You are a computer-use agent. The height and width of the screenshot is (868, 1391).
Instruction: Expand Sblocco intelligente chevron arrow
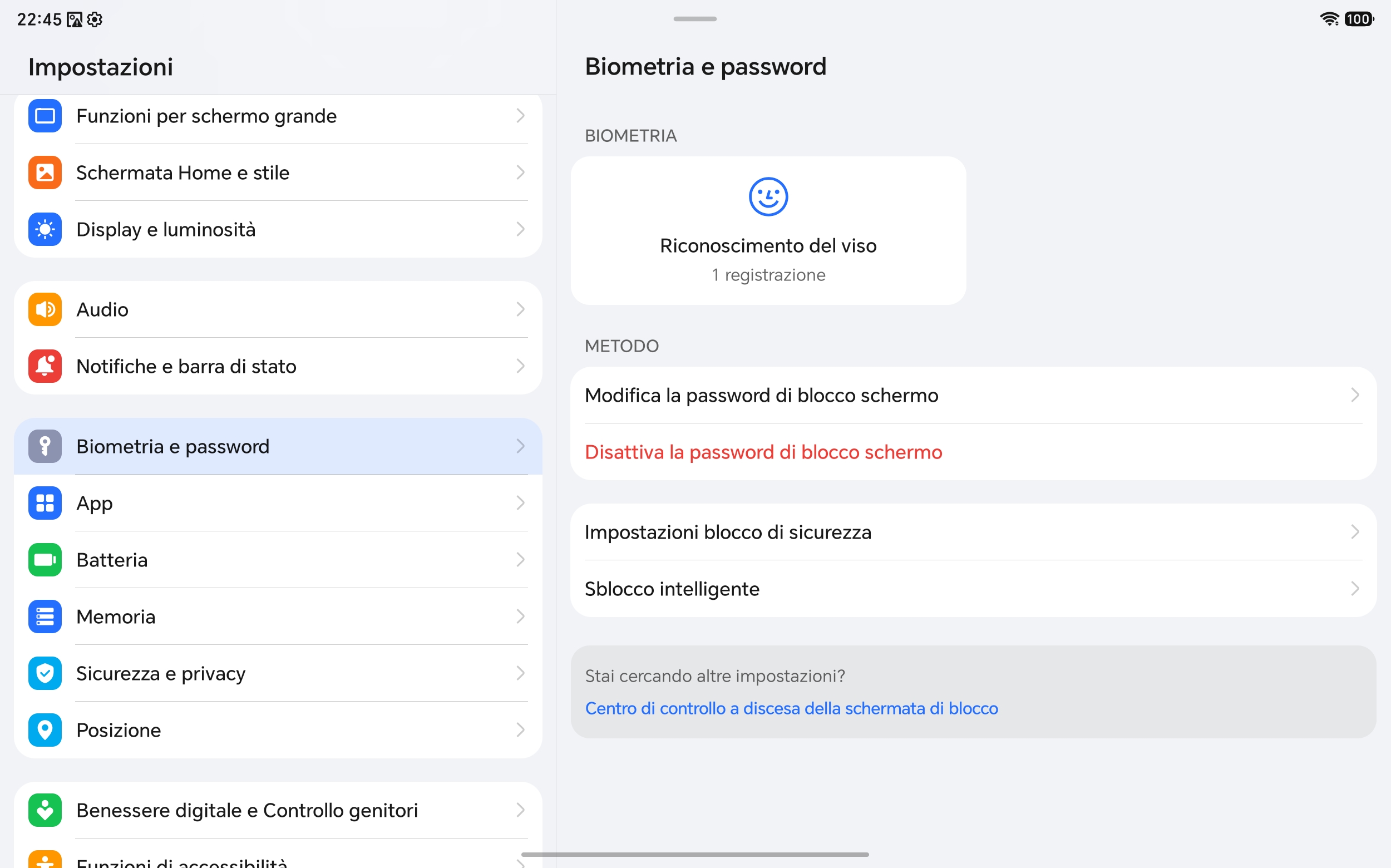pyautogui.click(x=1355, y=589)
